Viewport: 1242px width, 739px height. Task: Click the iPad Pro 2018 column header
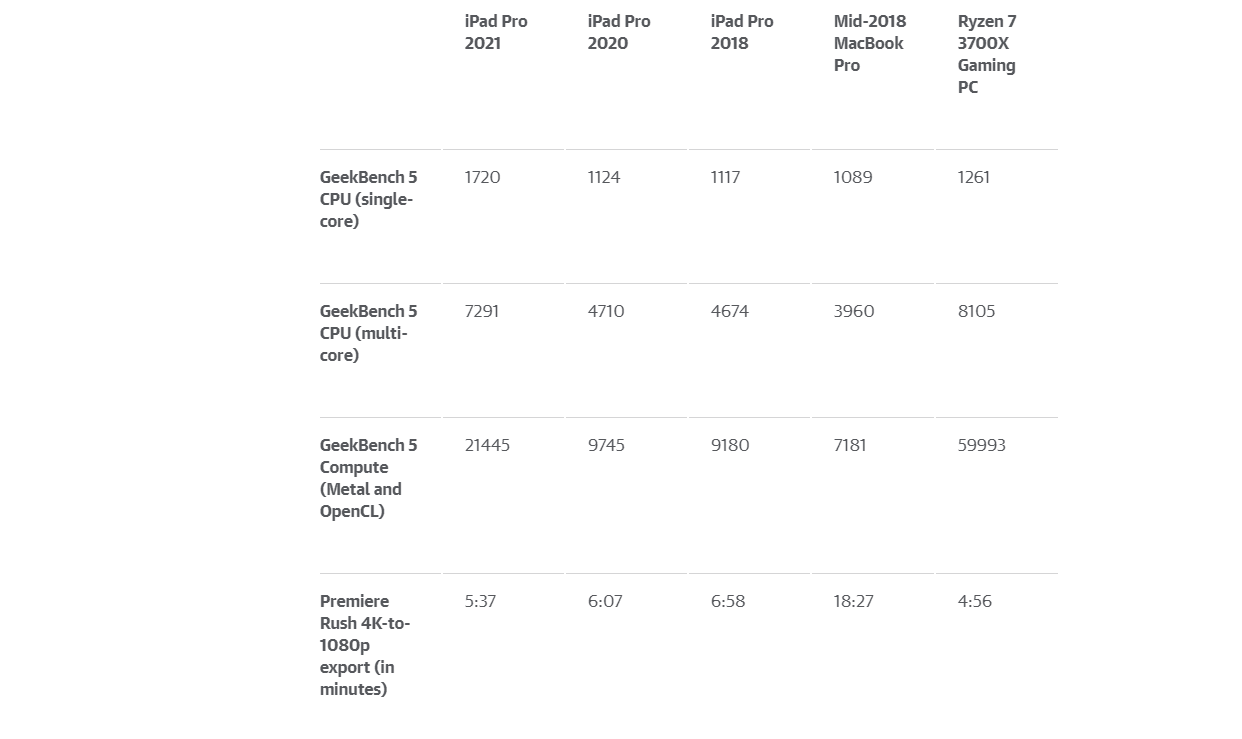click(742, 32)
